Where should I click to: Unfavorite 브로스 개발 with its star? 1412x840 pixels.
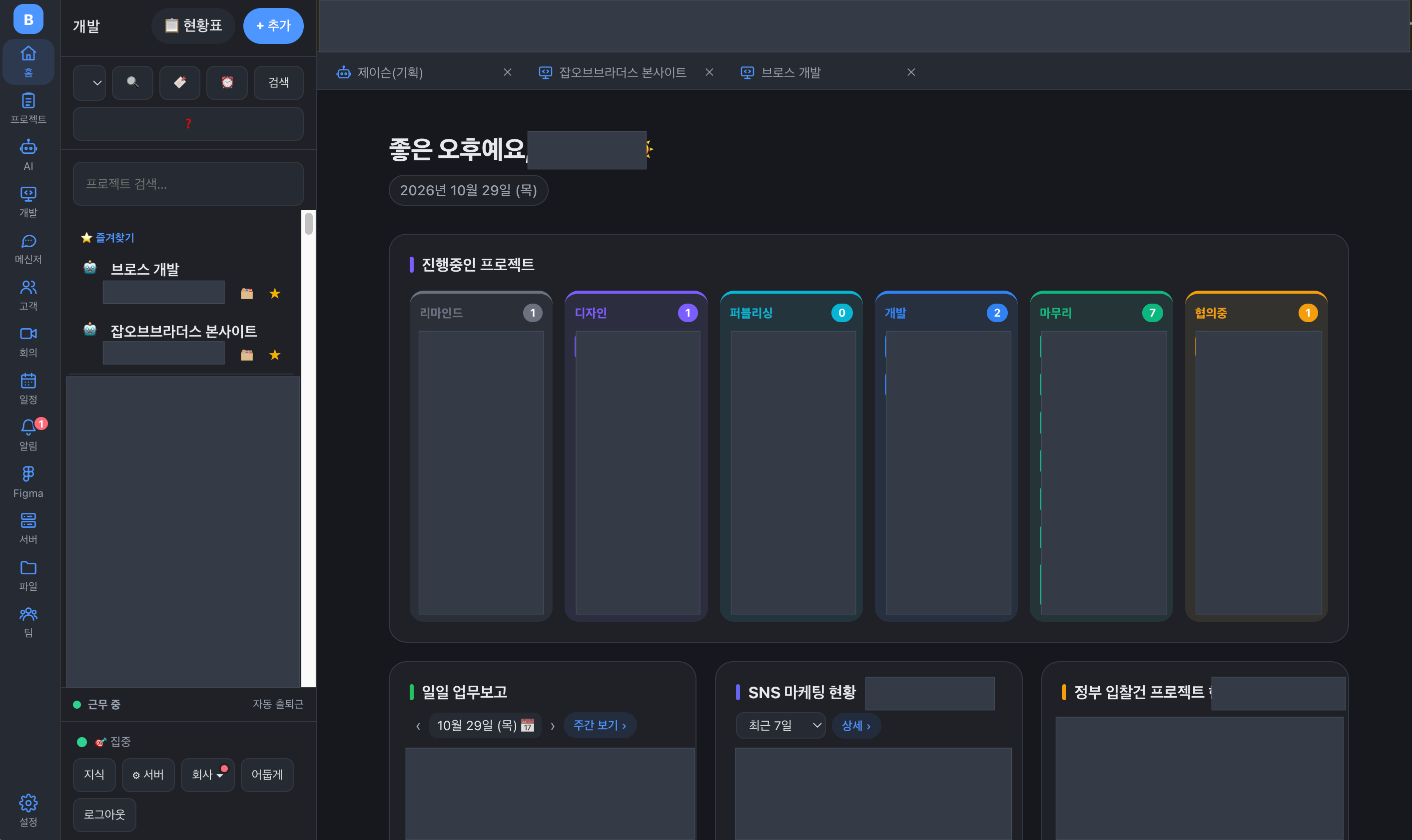tap(275, 293)
